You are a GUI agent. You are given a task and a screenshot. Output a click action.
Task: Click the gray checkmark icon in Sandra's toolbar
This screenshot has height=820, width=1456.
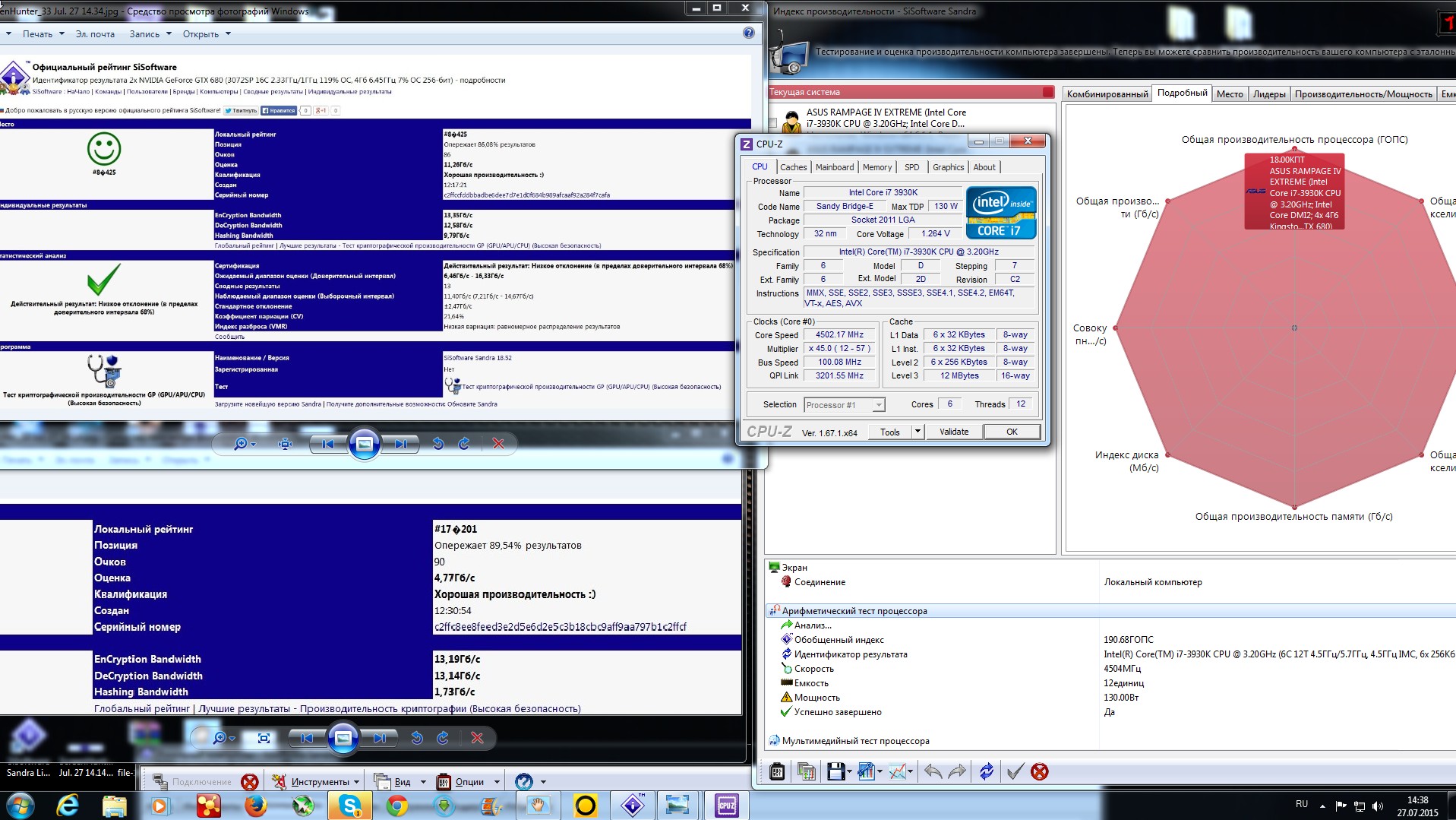pos(1015,772)
